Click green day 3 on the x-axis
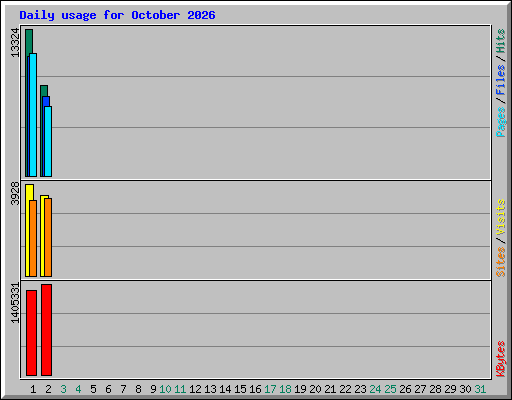512x400 pixels. (x=63, y=389)
